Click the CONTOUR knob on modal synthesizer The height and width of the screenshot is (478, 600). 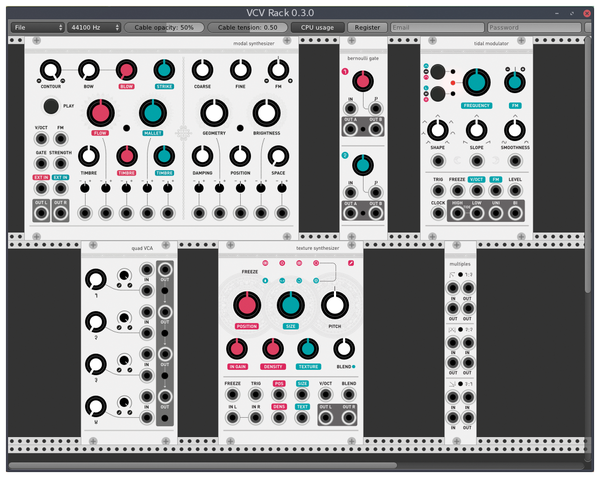(x=51, y=70)
